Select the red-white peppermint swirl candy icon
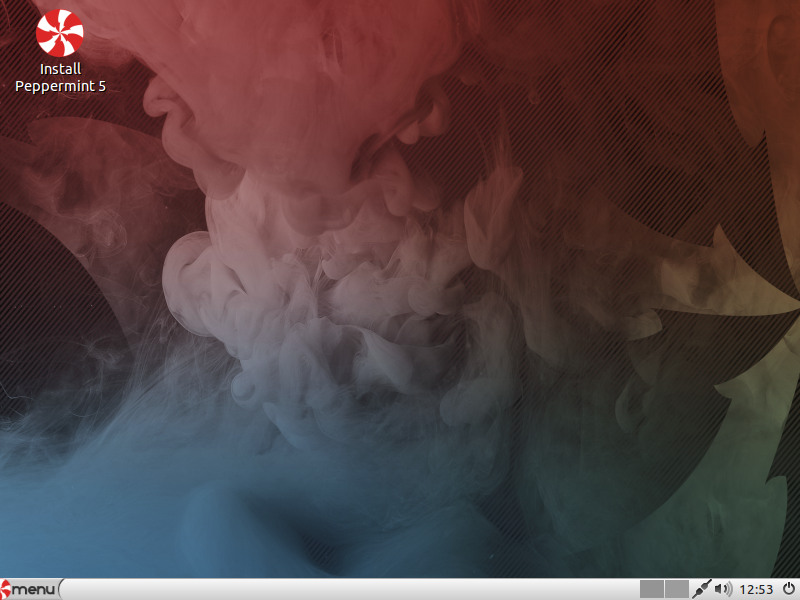 [60, 31]
